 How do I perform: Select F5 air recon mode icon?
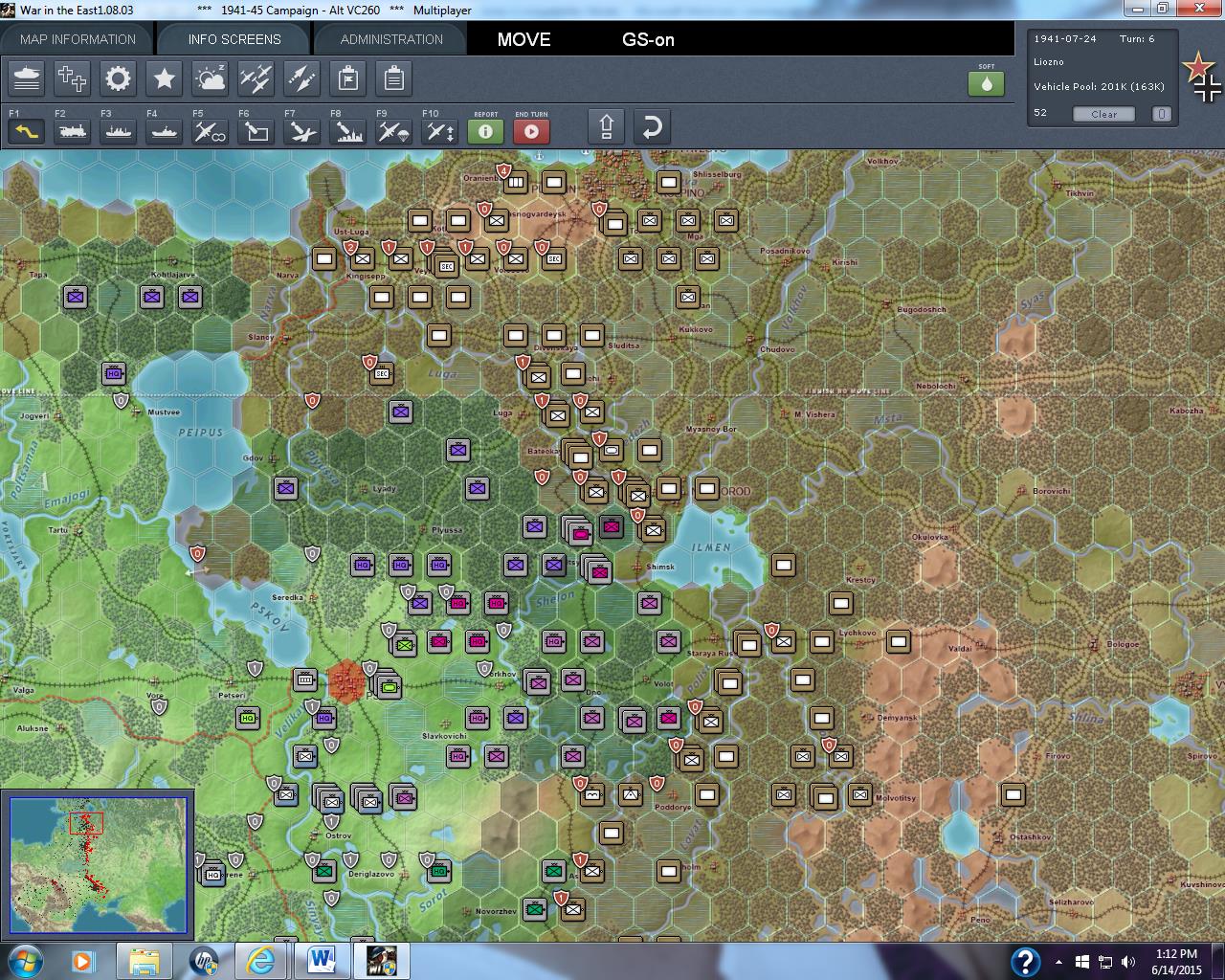click(x=210, y=131)
